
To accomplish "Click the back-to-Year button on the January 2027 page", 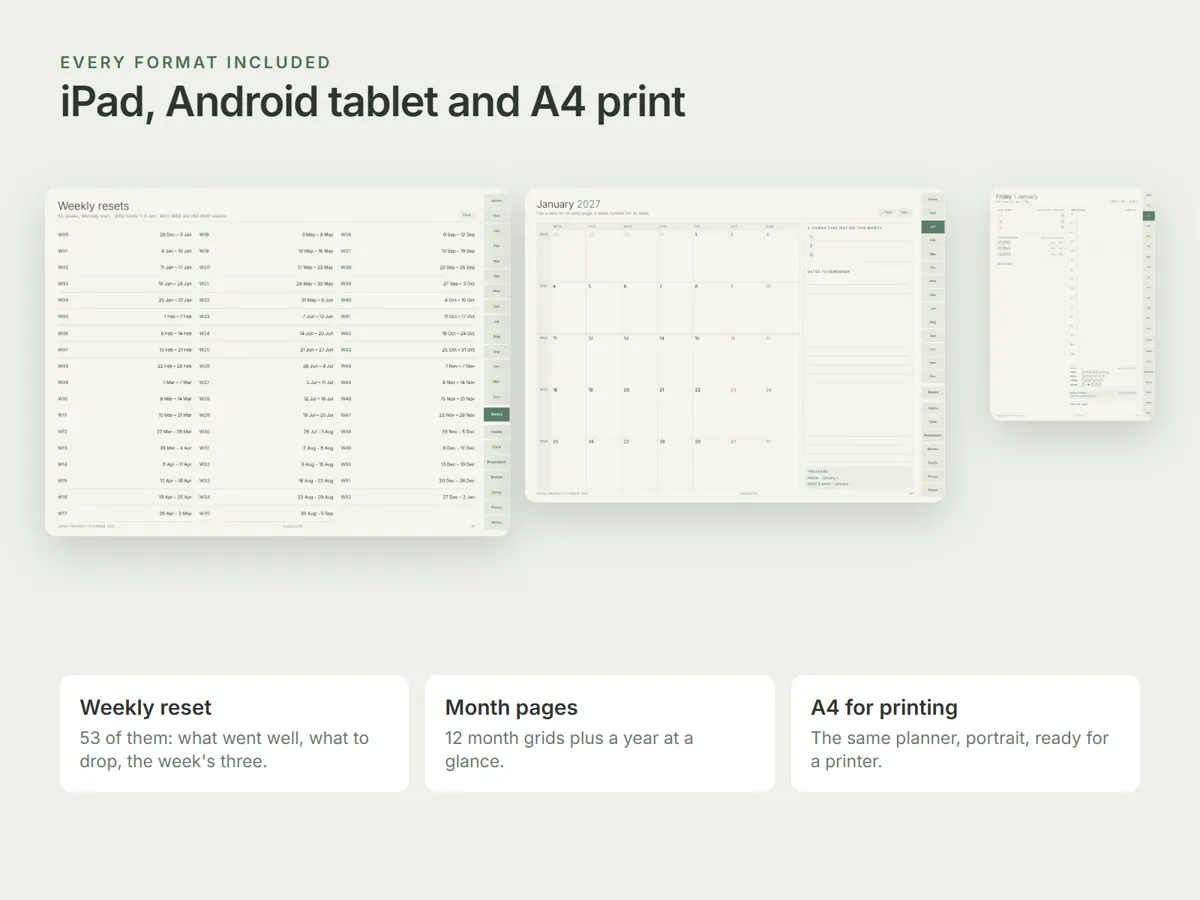I will [x=886, y=212].
